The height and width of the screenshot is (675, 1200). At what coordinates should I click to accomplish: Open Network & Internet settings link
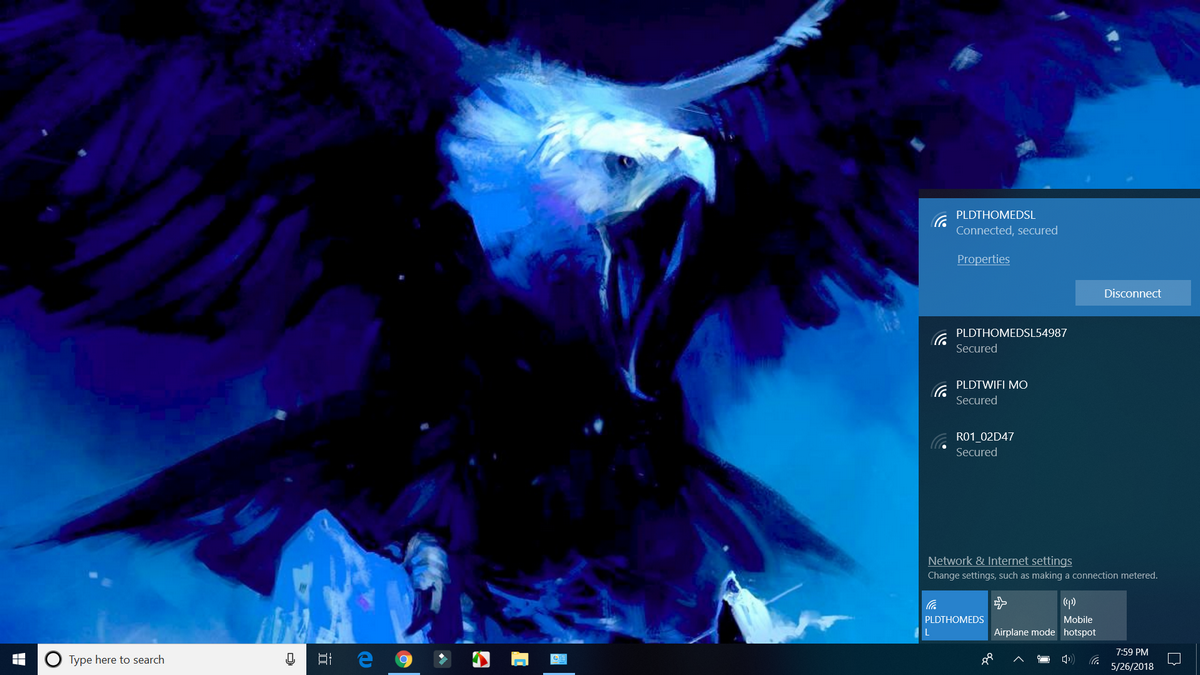1000,561
